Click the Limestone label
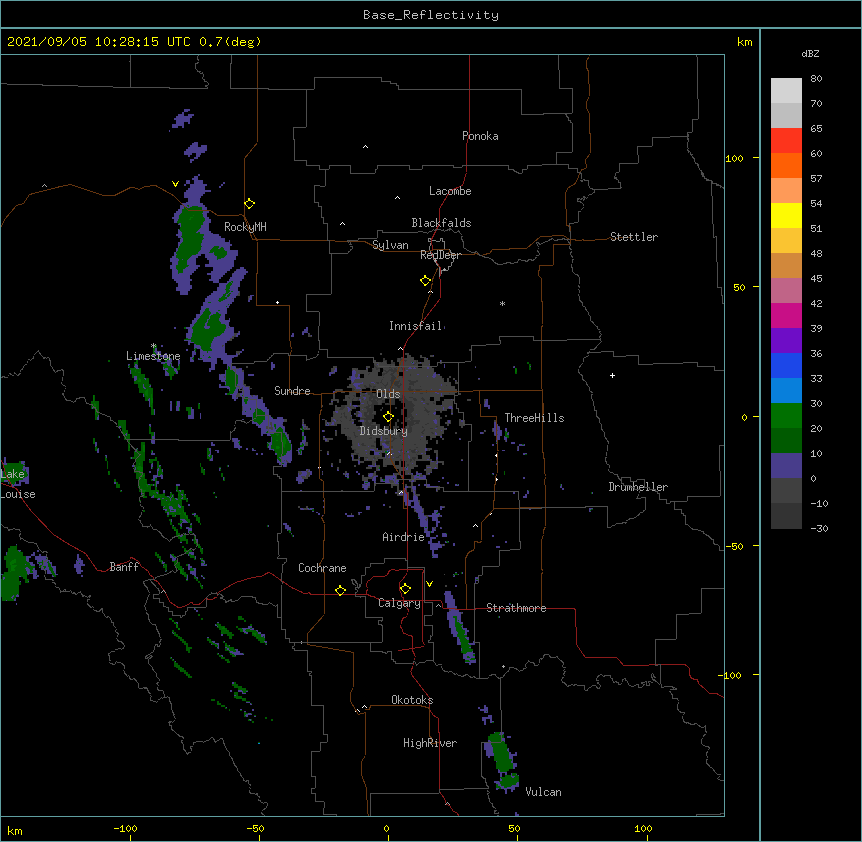862x842 pixels. point(153,356)
